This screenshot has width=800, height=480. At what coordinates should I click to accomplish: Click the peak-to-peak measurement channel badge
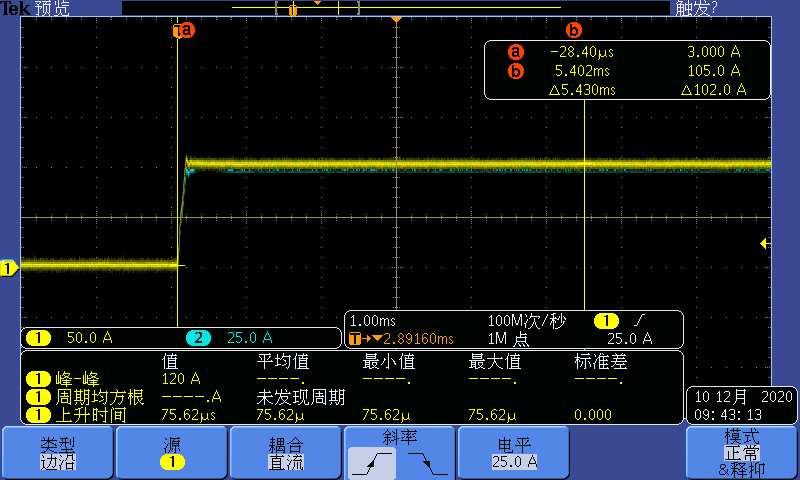coord(38,379)
